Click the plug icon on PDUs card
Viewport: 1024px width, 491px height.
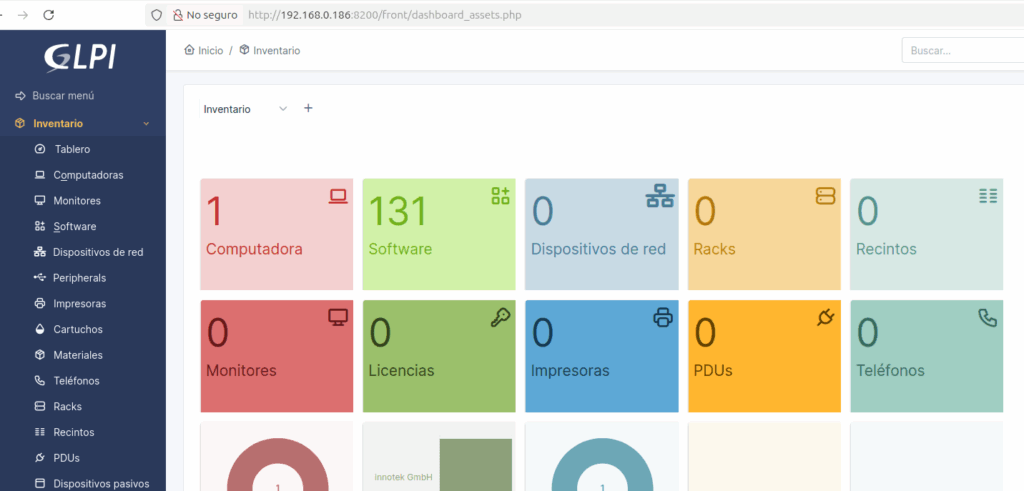tap(825, 318)
